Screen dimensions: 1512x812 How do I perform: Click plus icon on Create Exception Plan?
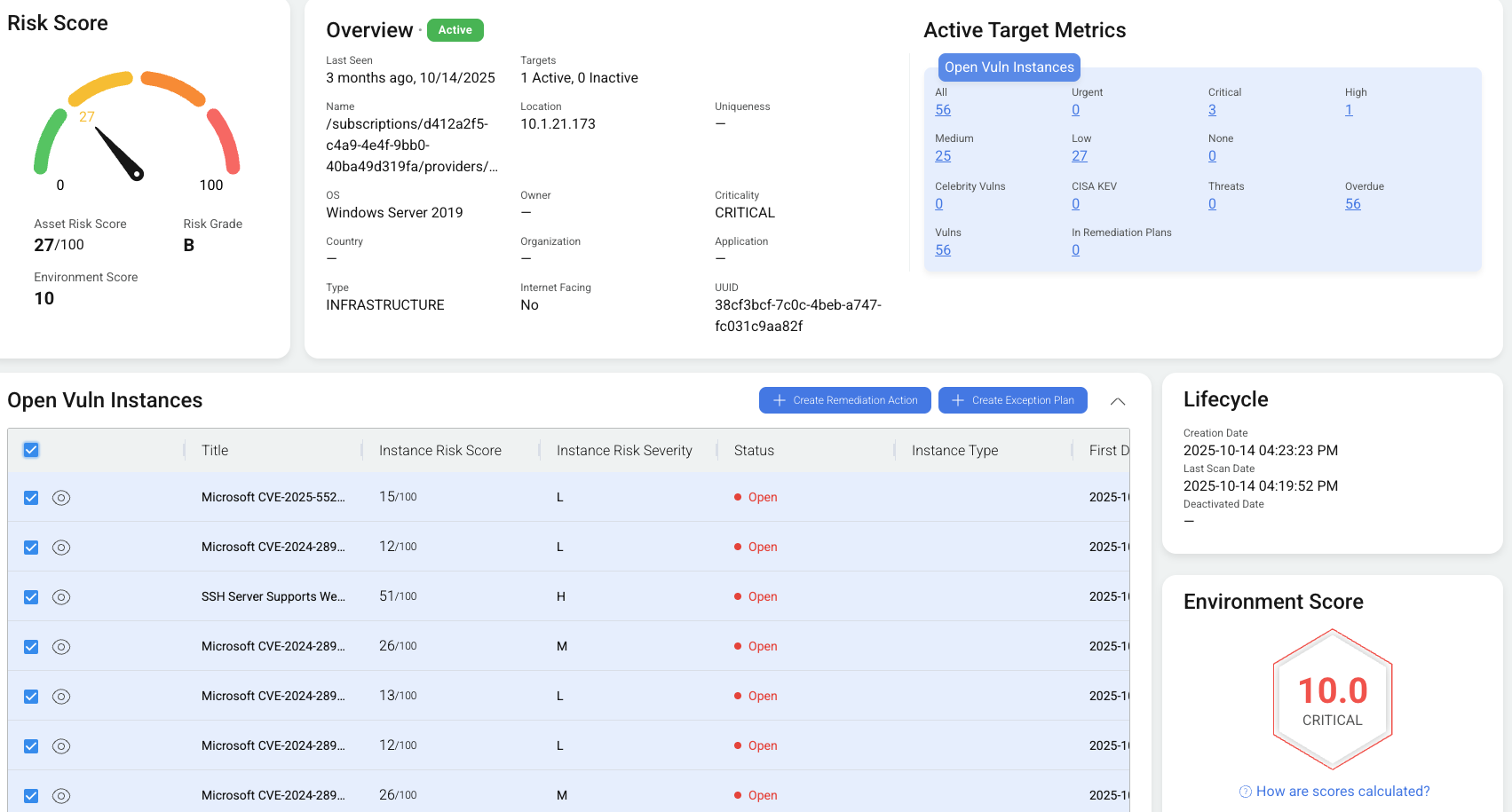tap(958, 400)
